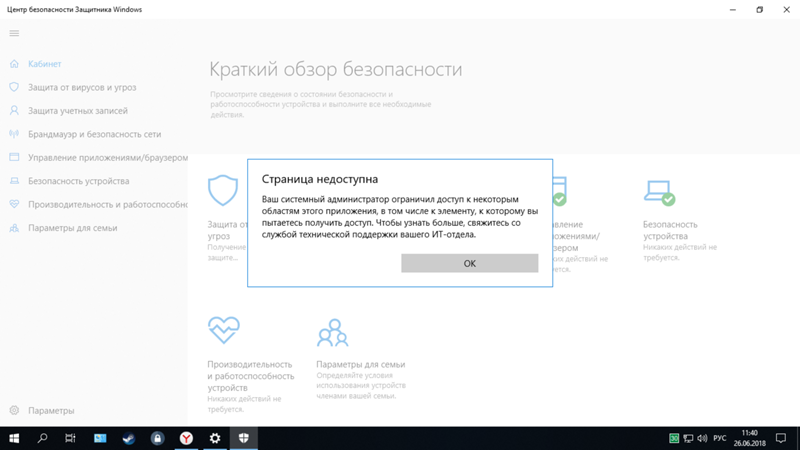Minimize the Defender Security Center window
Image resolution: width=800 pixels, height=450 pixels.
(733, 10)
